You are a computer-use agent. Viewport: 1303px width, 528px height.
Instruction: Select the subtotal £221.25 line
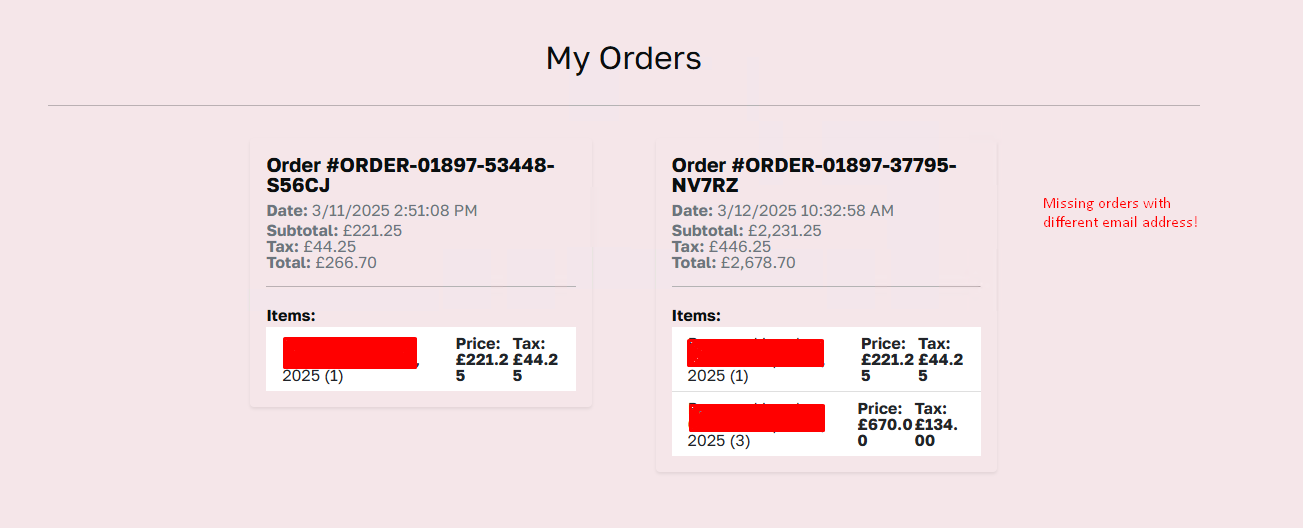pyautogui.click(x=334, y=230)
